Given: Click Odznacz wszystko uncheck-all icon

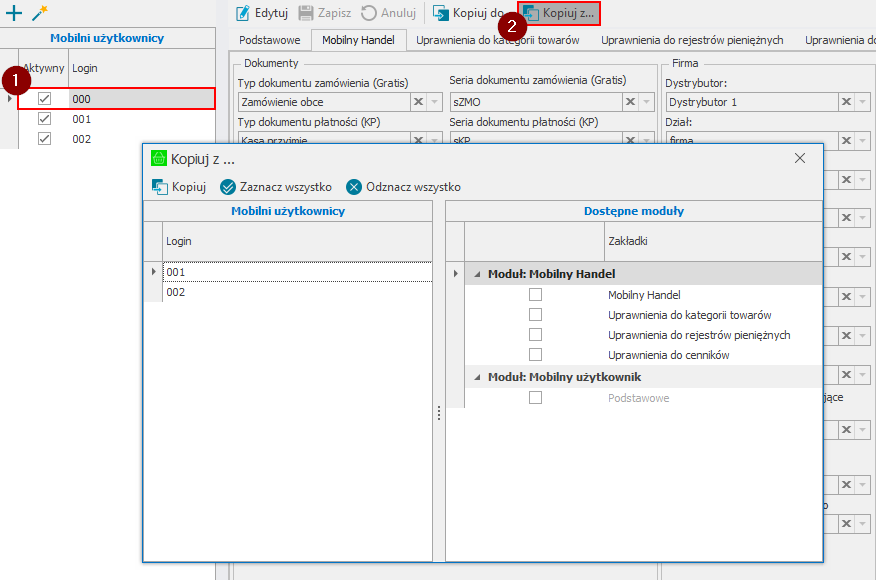Looking at the screenshot, I should pyautogui.click(x=353, y=187).
